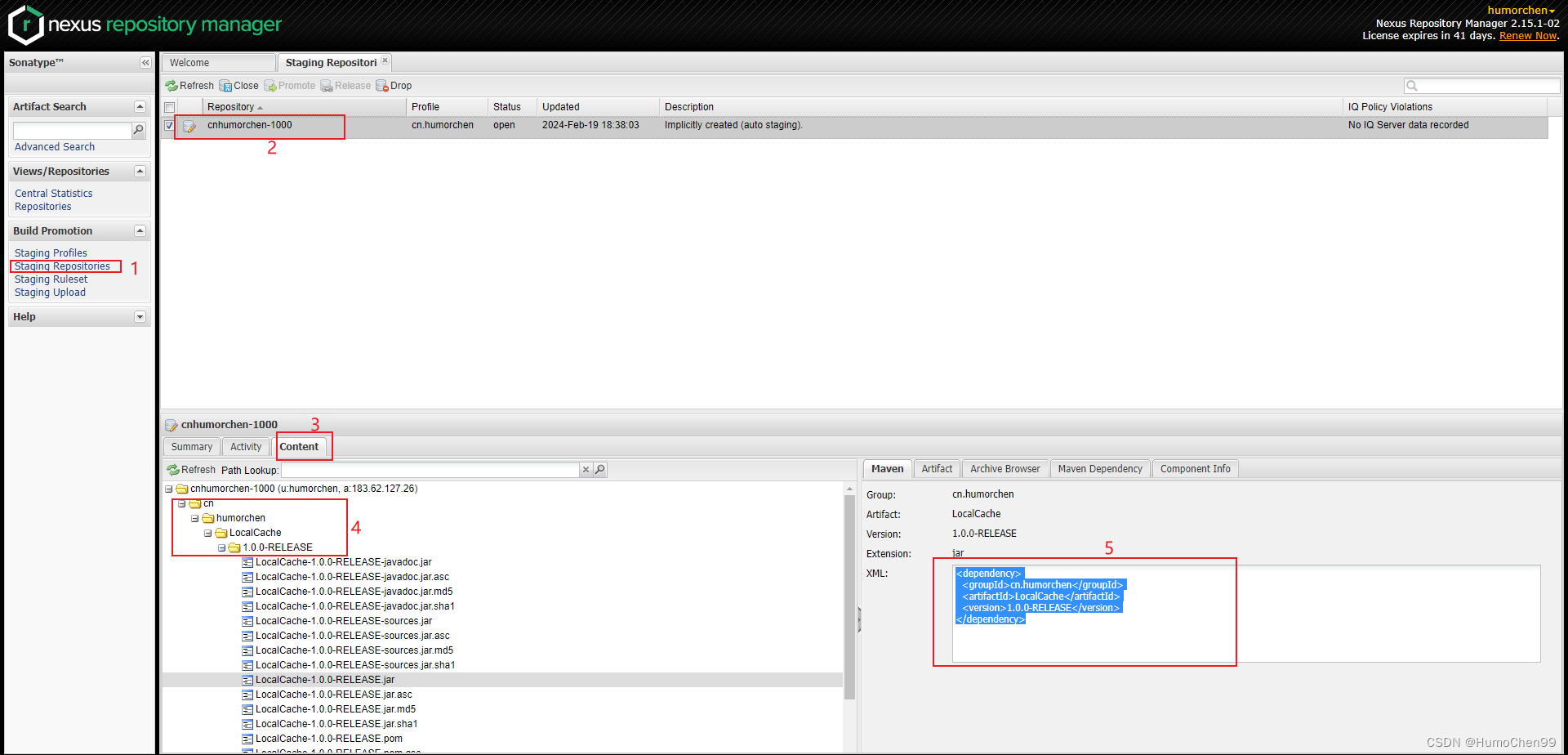Collapse the 1.0.0-RELEASE folder node
This screenshot has width=1568, height=755.
[221, 548]
